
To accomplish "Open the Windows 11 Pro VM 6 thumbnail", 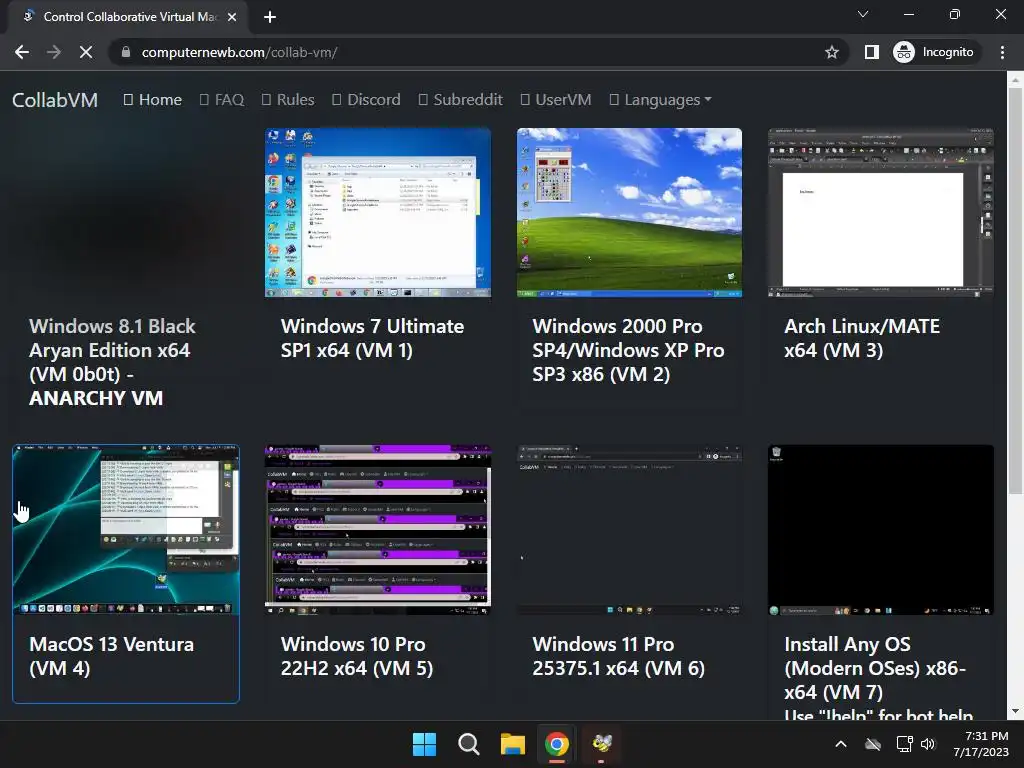I will point(630,530).
